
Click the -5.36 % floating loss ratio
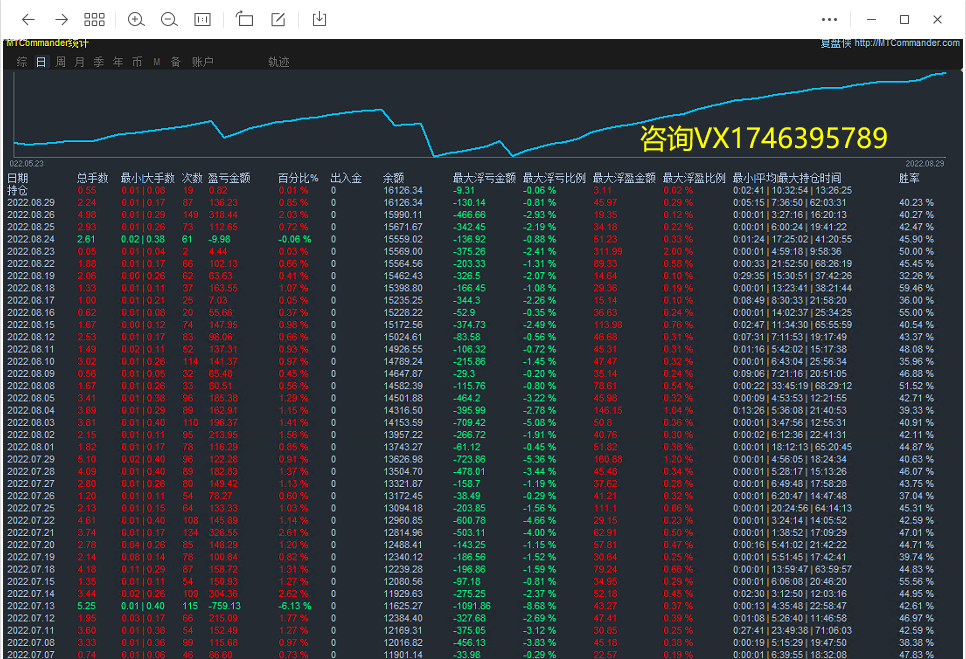(540, 459)
